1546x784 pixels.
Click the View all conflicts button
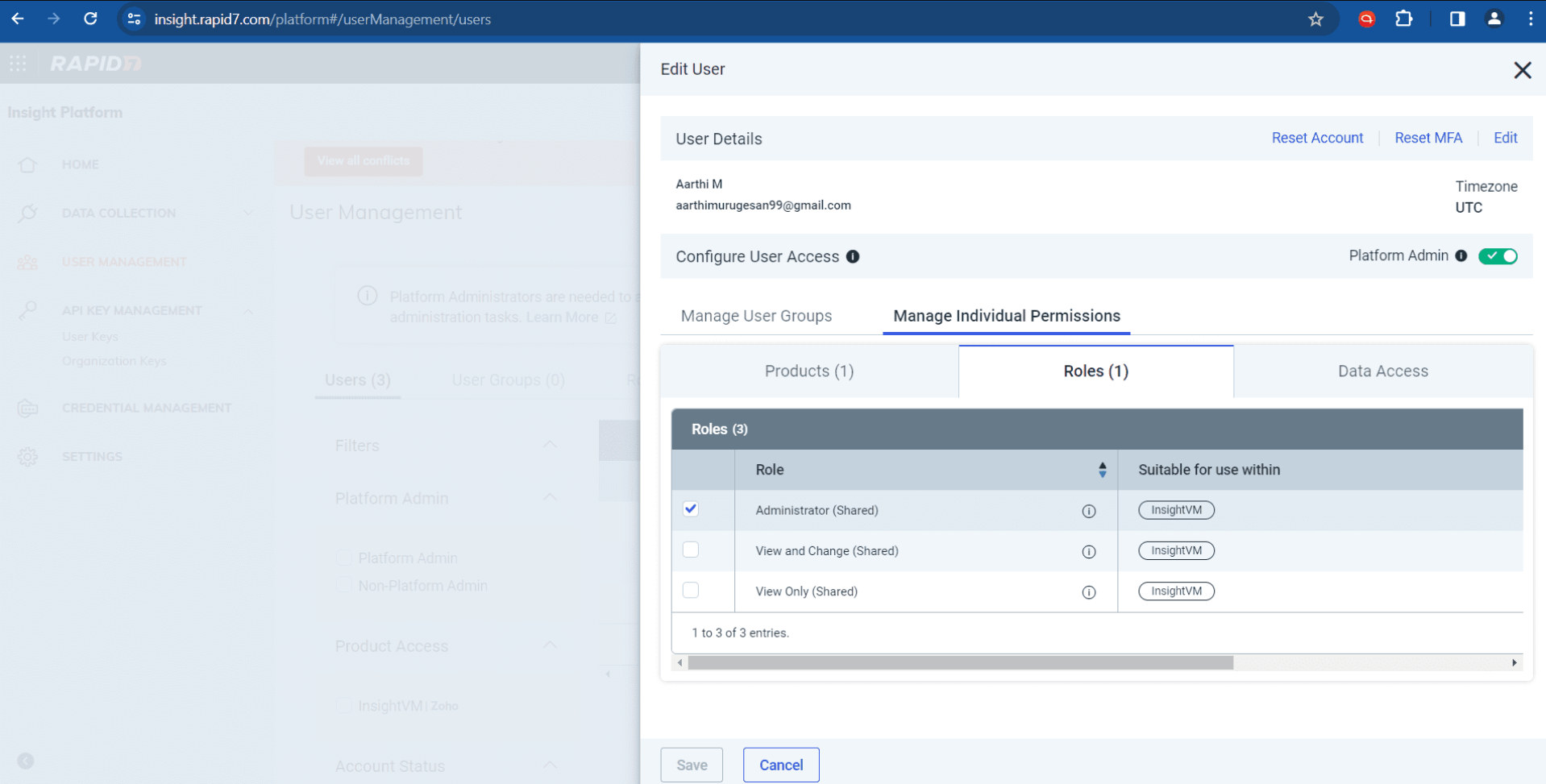coord(364,160)
